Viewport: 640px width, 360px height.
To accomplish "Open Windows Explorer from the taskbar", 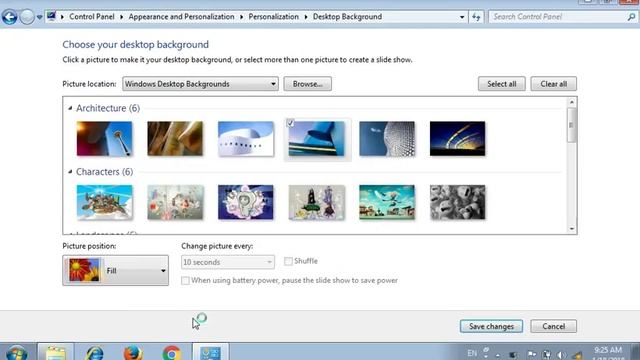I will (56, 352).
